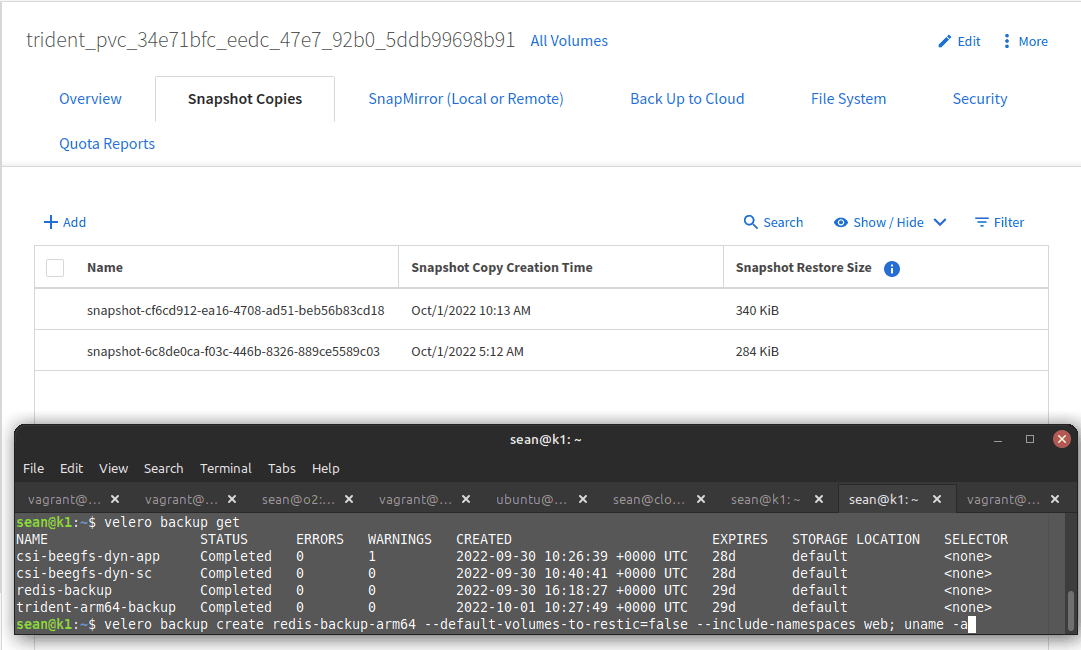The width and height of the screenshot is (1081, 650).
Task: Close the sean@k1 terminal window
Action: (x=1062, y=439)
